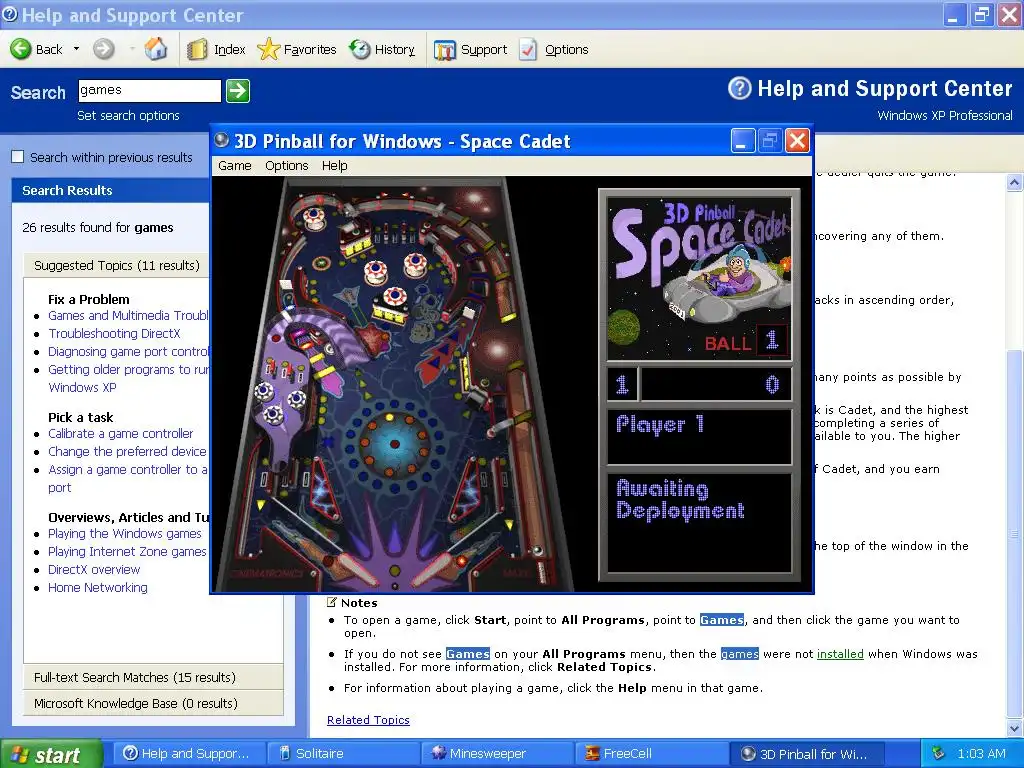
Task: Open the Options menu in Pinball
Action: pyautogui.click(x=287, y=166)
